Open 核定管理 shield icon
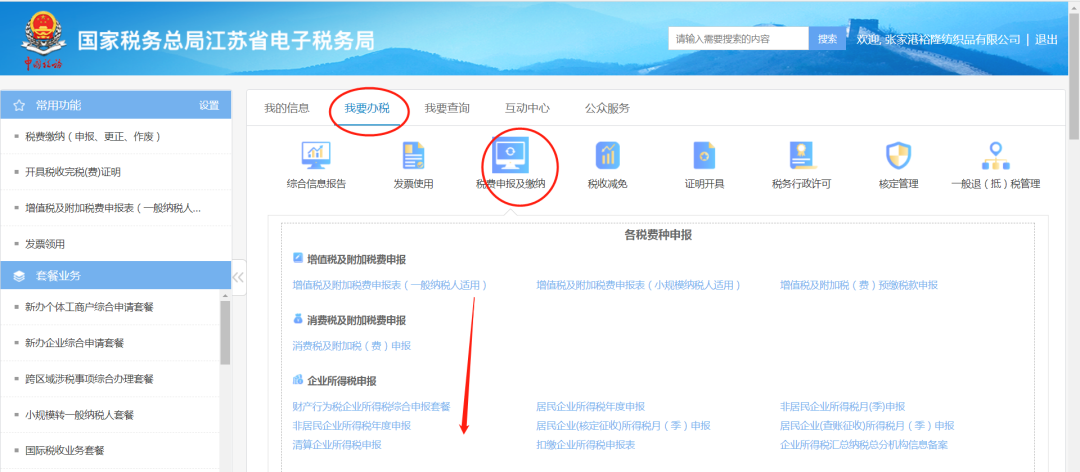 899,156
